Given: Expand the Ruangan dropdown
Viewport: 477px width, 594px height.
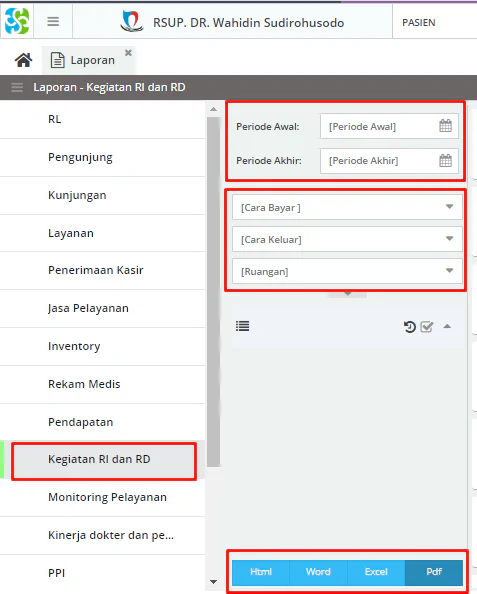Looking at the screenshot, I should [449, 270].
